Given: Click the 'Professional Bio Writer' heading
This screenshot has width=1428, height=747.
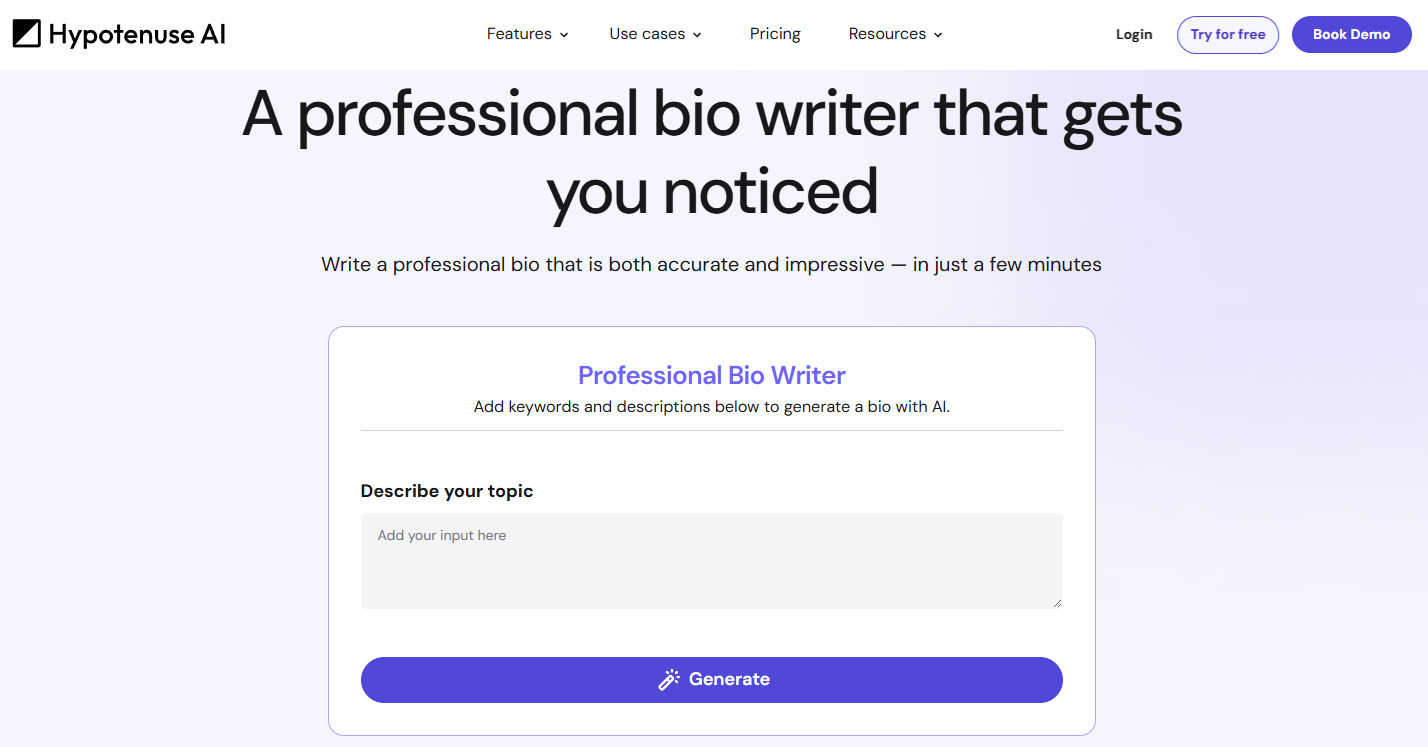Looking at the screenshot, I should click(711, 375).
